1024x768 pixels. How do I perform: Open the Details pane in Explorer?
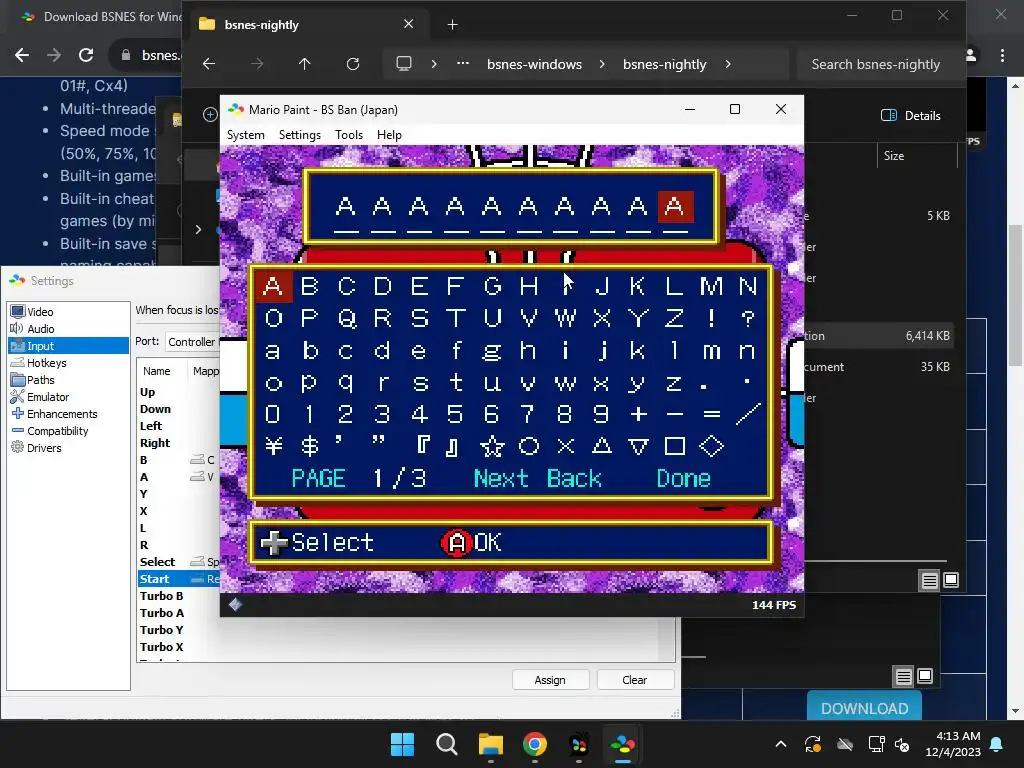(x=910, y=116)
